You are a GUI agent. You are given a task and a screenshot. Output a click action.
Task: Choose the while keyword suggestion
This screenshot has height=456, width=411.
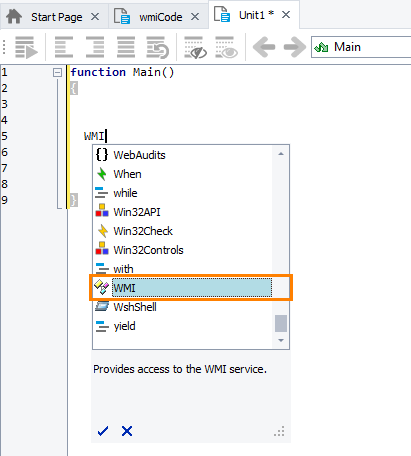pyautogui.click(x=183, y=193)
